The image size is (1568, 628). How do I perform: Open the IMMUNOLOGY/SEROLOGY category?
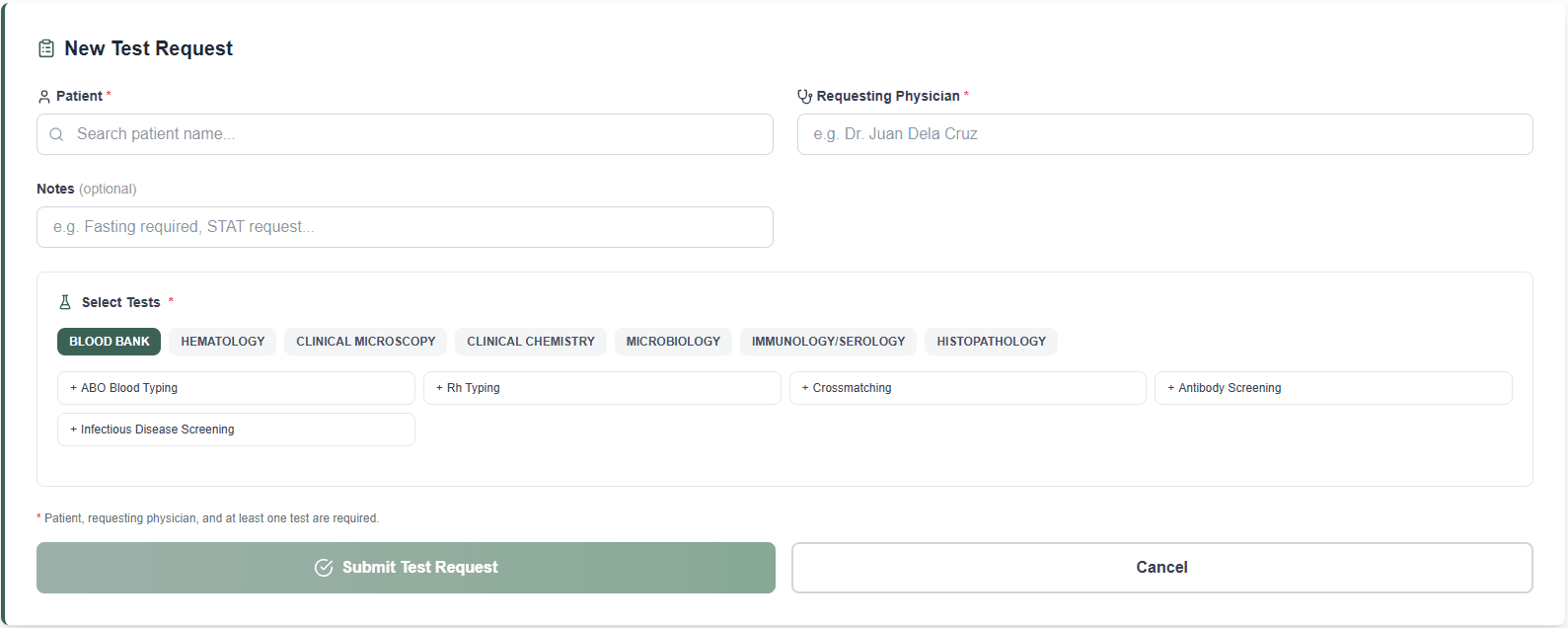(828, 341)
